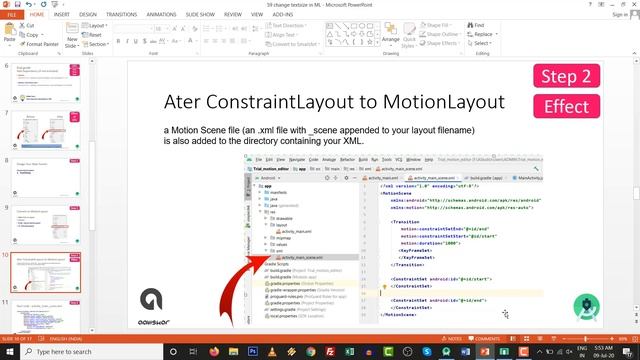Screen dimensions: 640x360
Task: Increase font size with grow icon
Action: click(x=174, y=29)
